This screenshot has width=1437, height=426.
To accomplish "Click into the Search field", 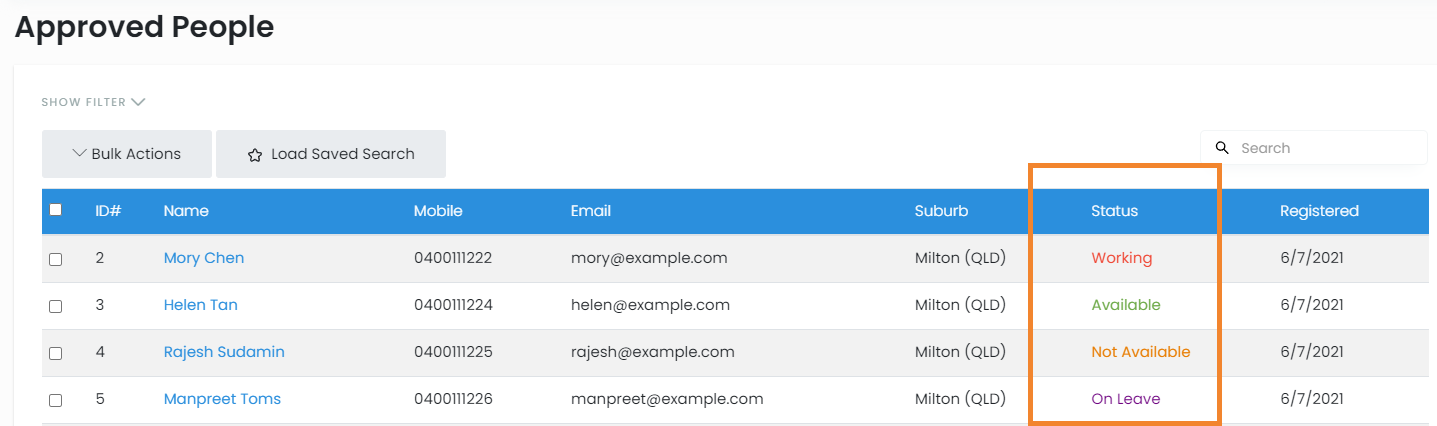I will [1325, 148].
